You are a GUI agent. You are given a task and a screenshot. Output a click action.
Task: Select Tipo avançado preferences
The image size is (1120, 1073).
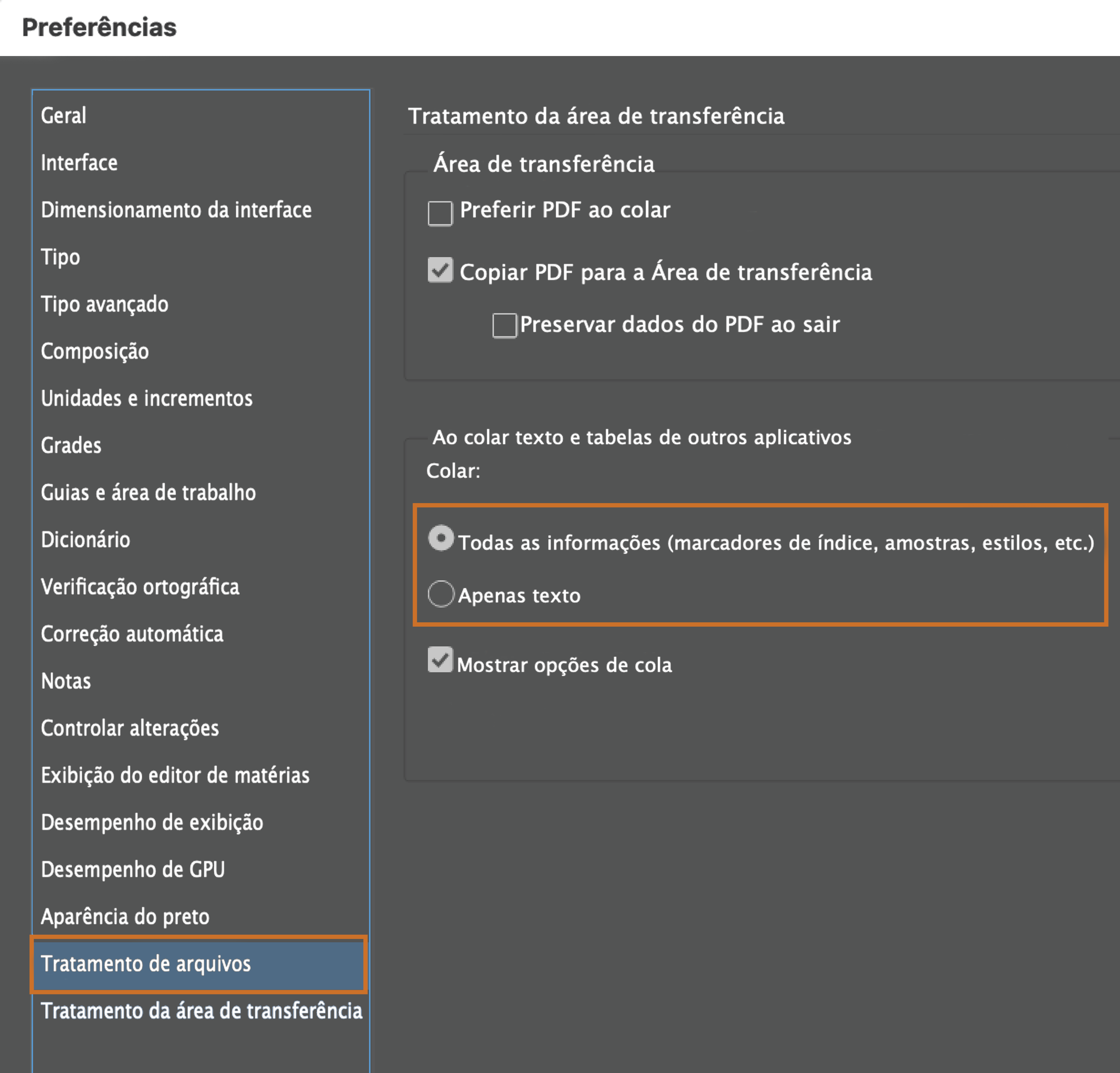click(104, 304)
